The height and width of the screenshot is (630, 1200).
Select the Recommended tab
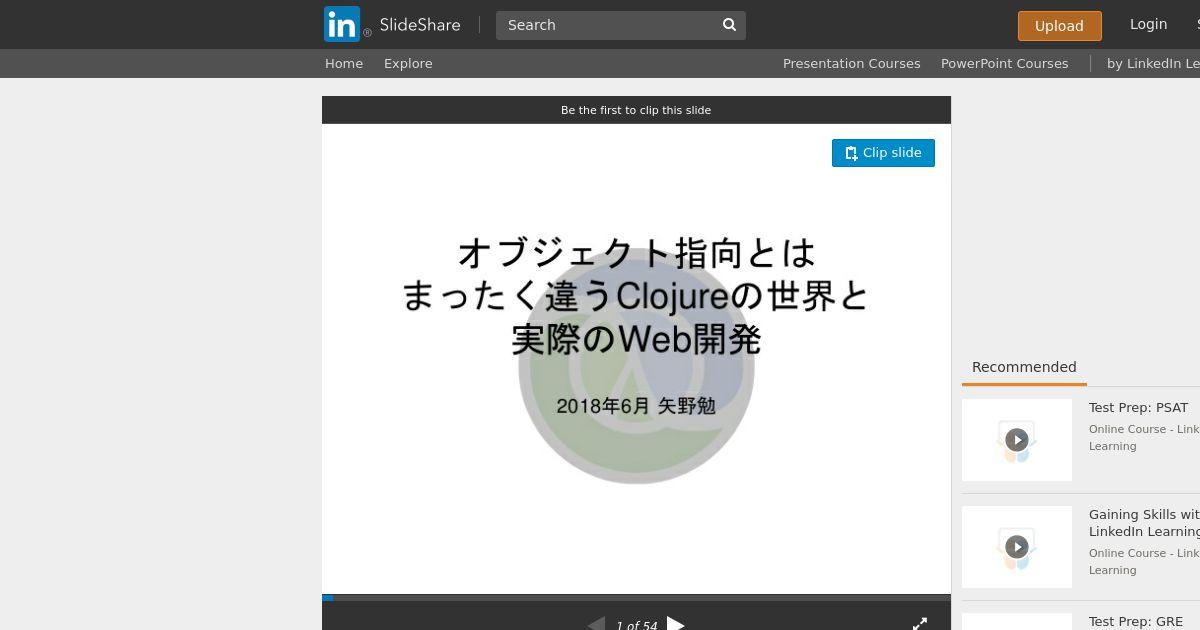(x=1024, y=367)
